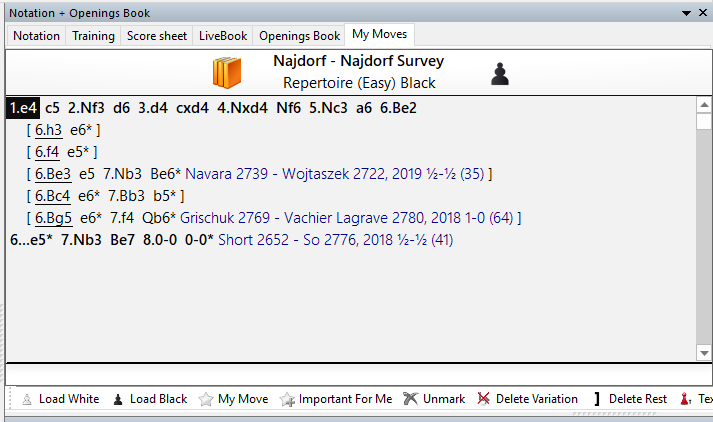Click the scrollbar down arrow
Screen dimensions: 713x422
tap(704, 351)
